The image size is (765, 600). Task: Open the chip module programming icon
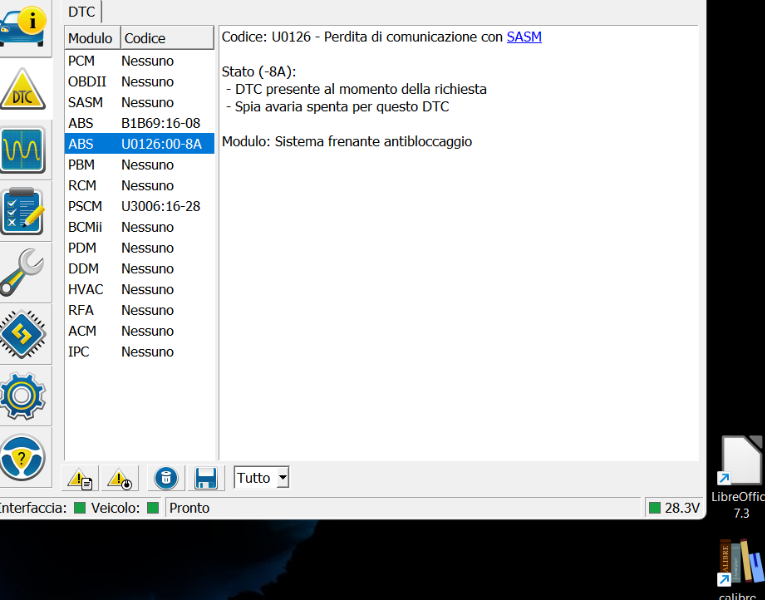coord(22,334)
